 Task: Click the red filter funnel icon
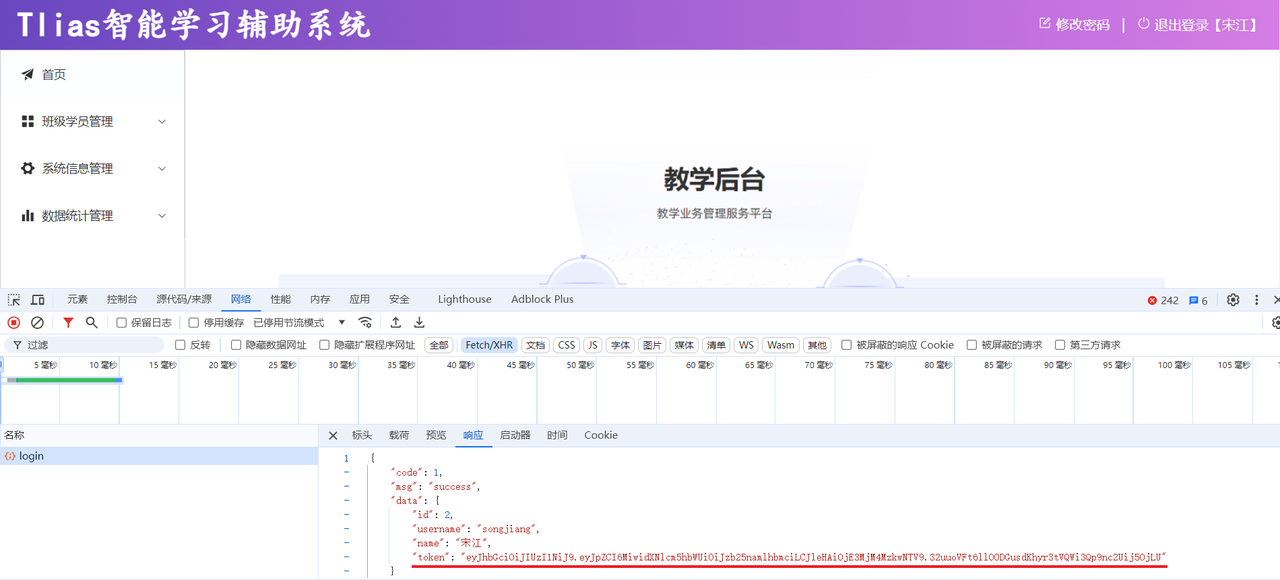[68, 323]
